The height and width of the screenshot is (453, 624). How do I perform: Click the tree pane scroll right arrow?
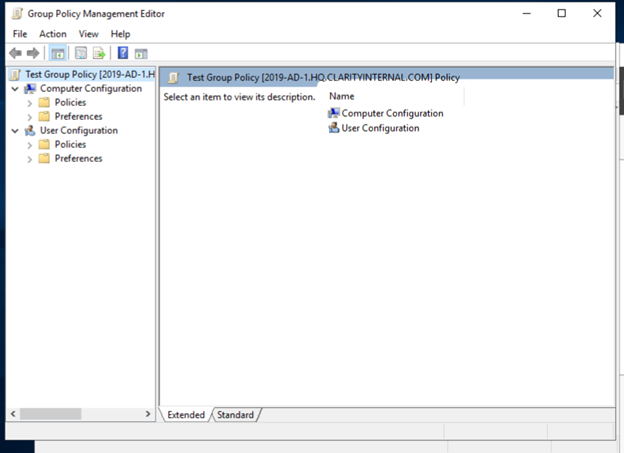point(148,414)
